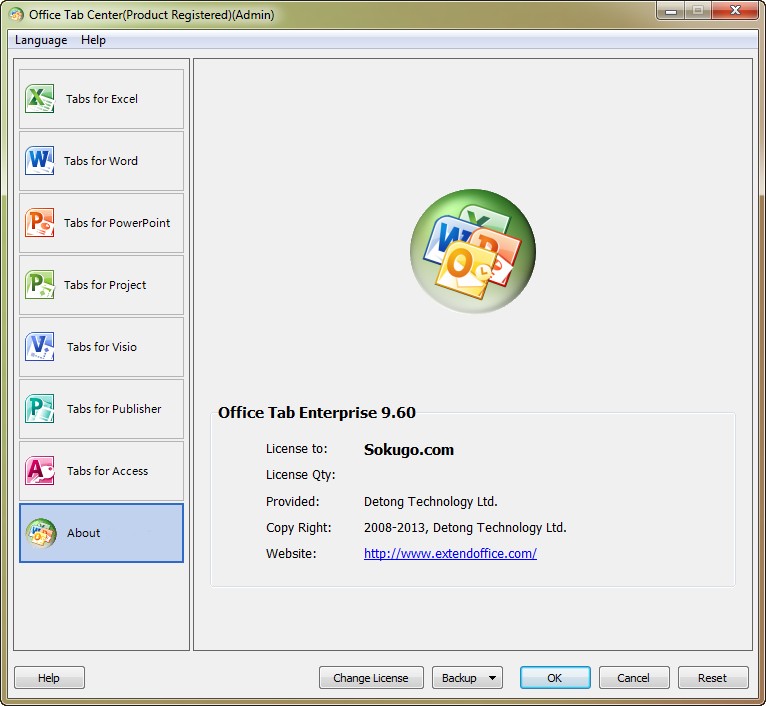Click the Cancel button
Image resolution: width=766 pixels, height=706 pixels.
pyautogui.click(x=634, y=678)
